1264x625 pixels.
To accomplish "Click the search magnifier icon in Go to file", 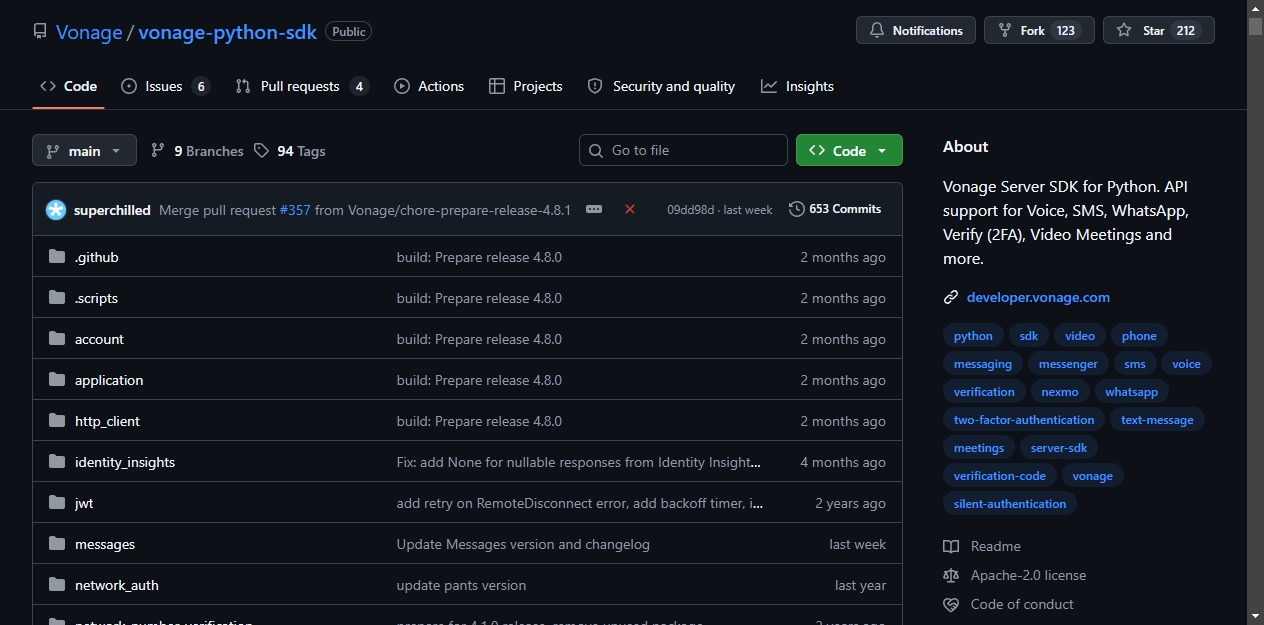I will pyautogui.click(x=597, y=150).
